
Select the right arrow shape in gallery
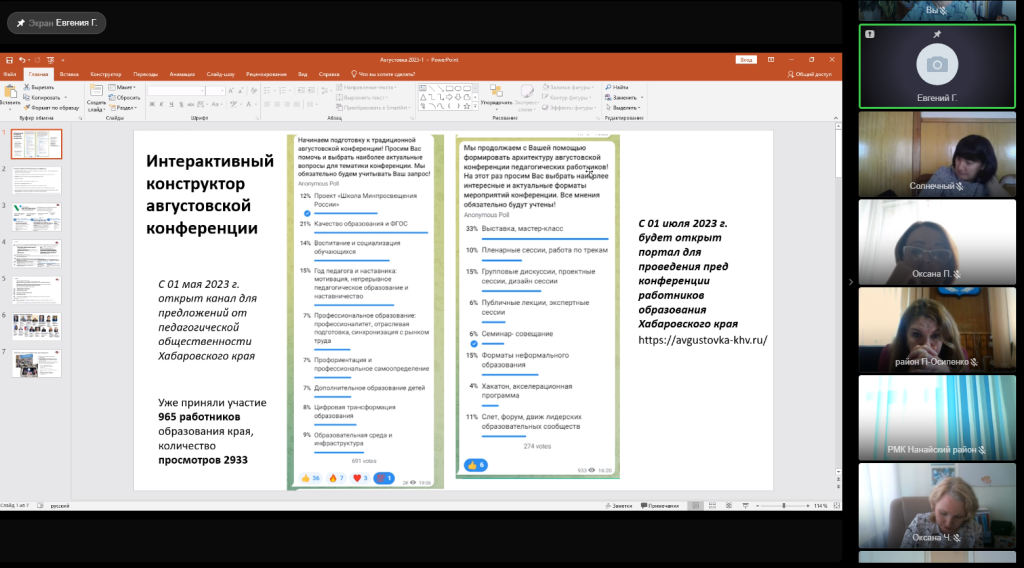(x=449, y=97)
